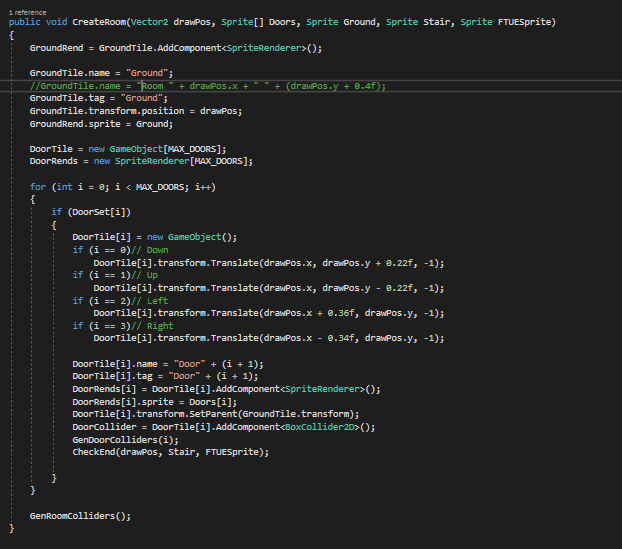Click the if (DoorSet[i]) condition
Viewport: 622px width, 549px height.
[91, 212]
